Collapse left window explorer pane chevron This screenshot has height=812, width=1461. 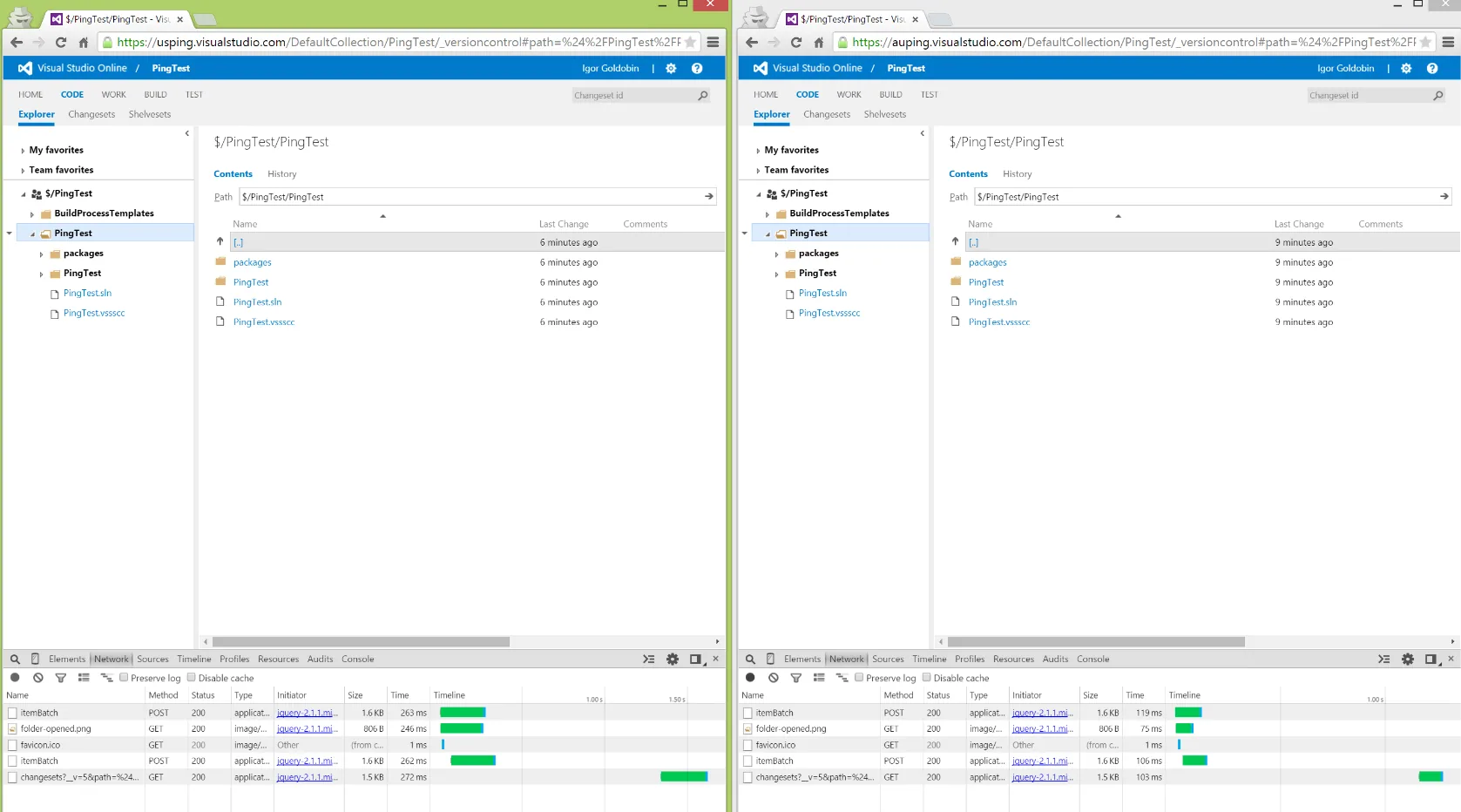tap(186, 133)
